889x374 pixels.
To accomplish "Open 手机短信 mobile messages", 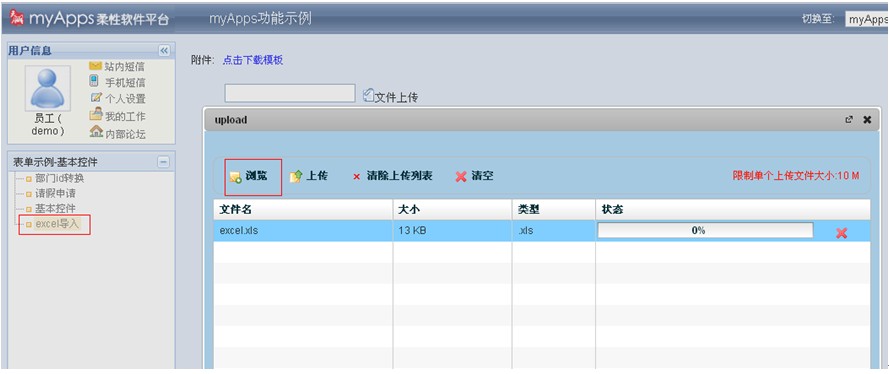I will pos(125,83).
